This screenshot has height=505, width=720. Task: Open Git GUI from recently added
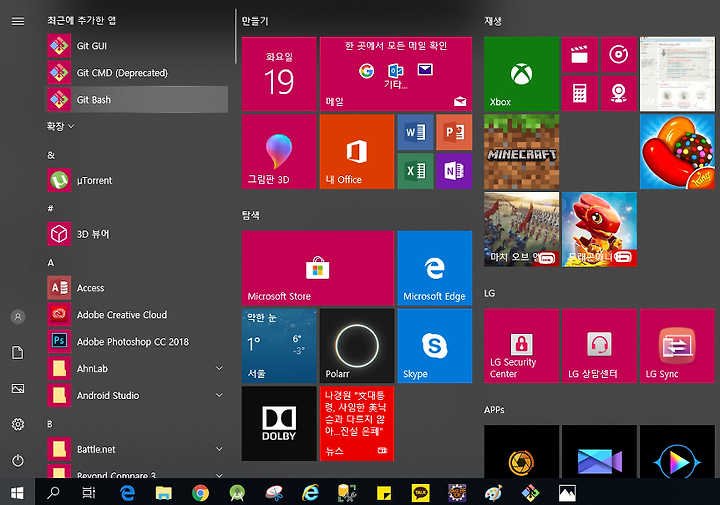click(137, 46)
